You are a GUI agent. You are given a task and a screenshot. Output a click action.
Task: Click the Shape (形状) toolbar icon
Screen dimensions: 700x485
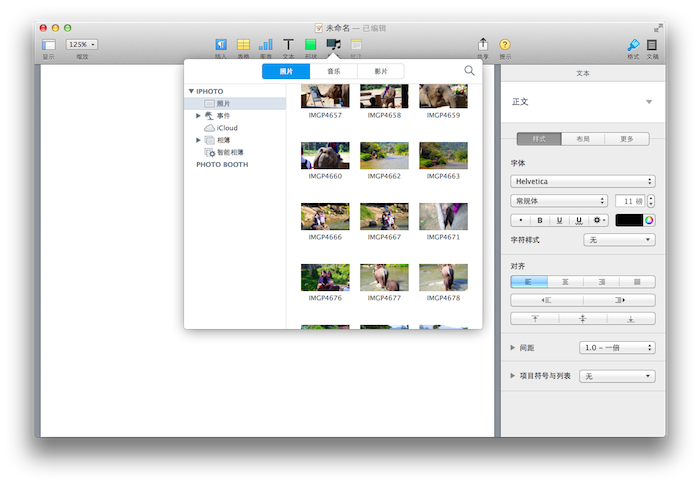point(311,45)
